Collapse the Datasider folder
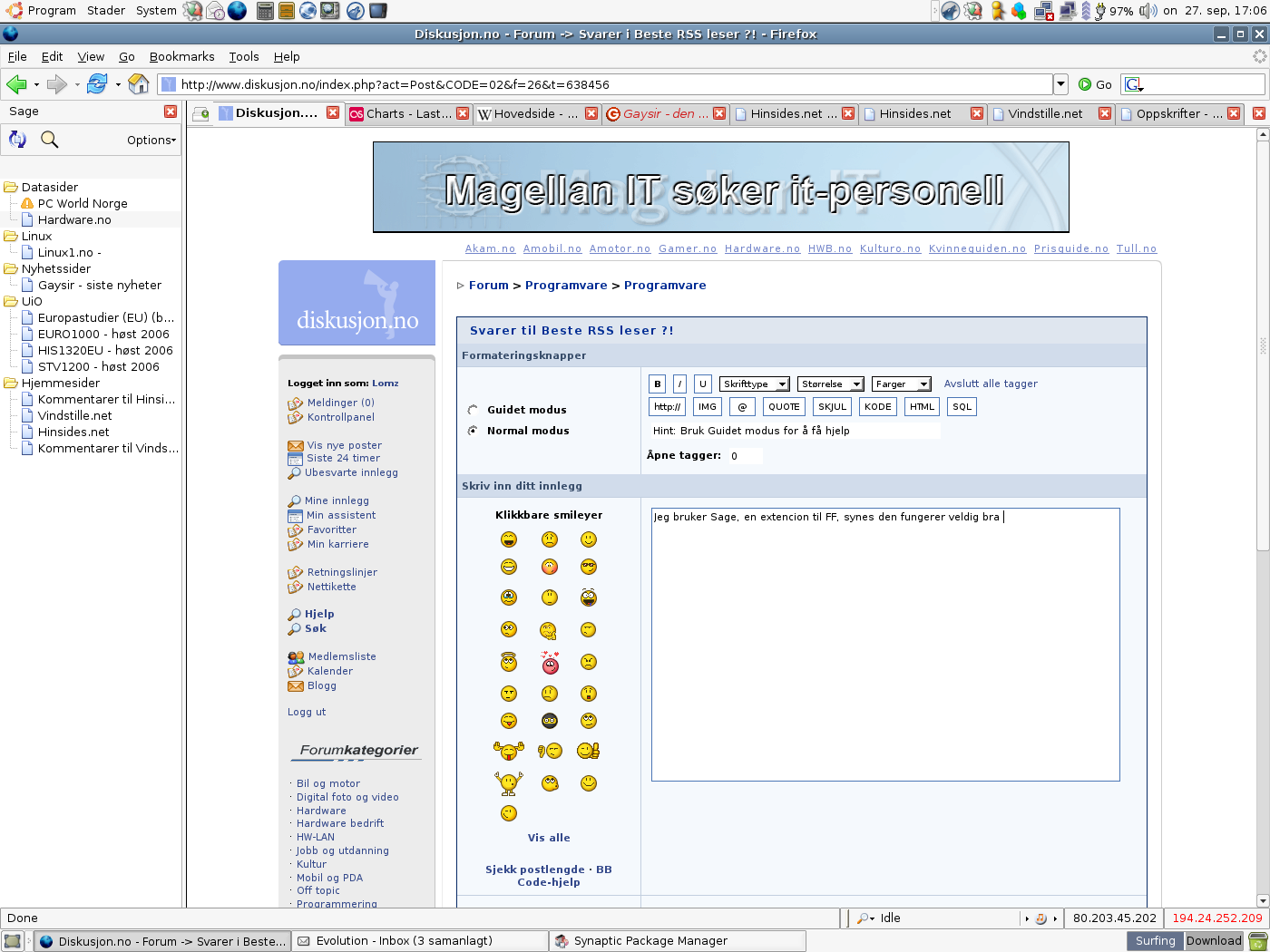 pos(11,187)
